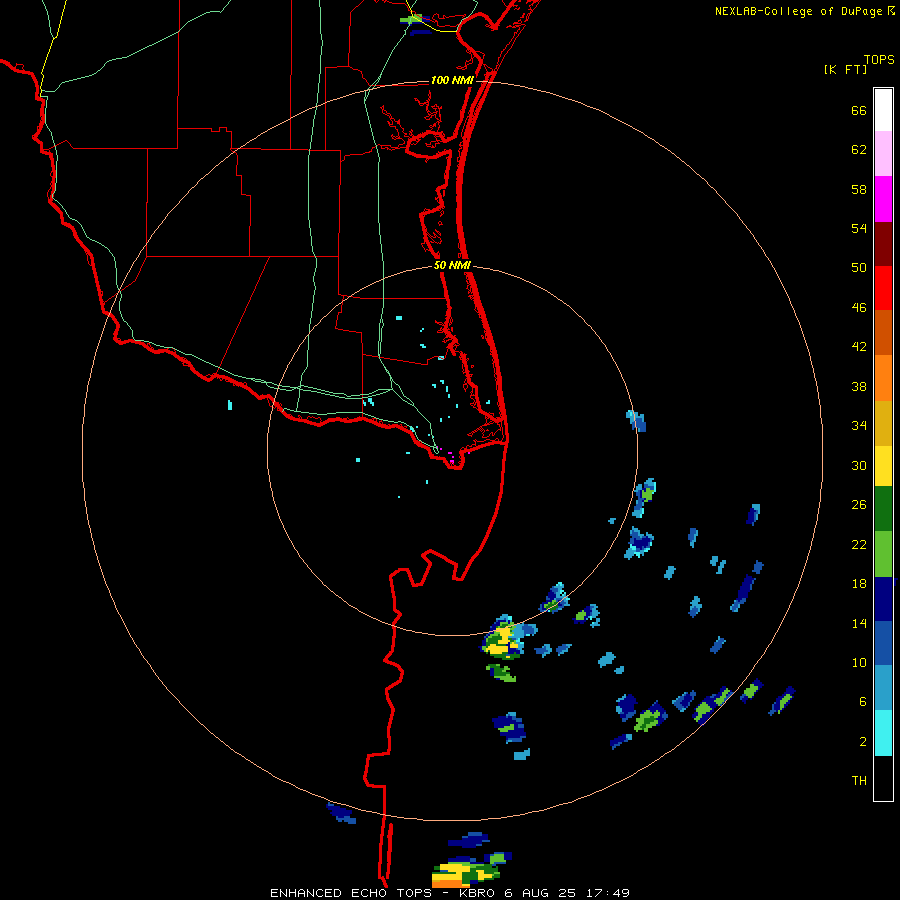
Task: Click the 50 NMI range ring label
Action: pyautogui.click(x=452, y=265)
